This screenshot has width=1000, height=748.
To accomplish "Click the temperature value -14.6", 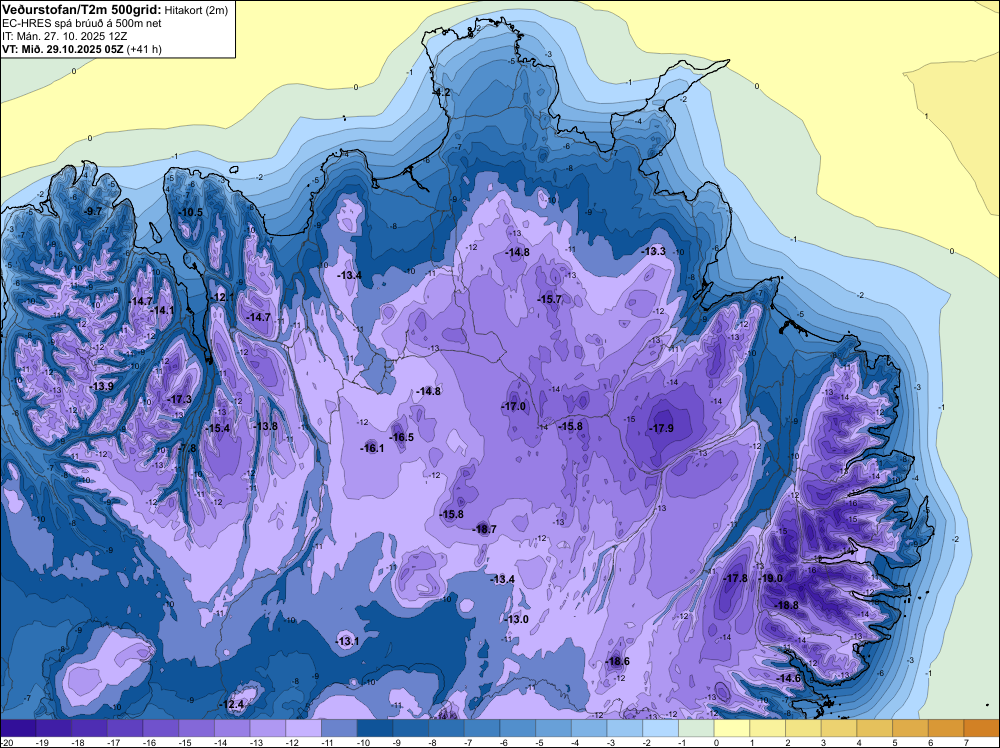I will [788, 678].
